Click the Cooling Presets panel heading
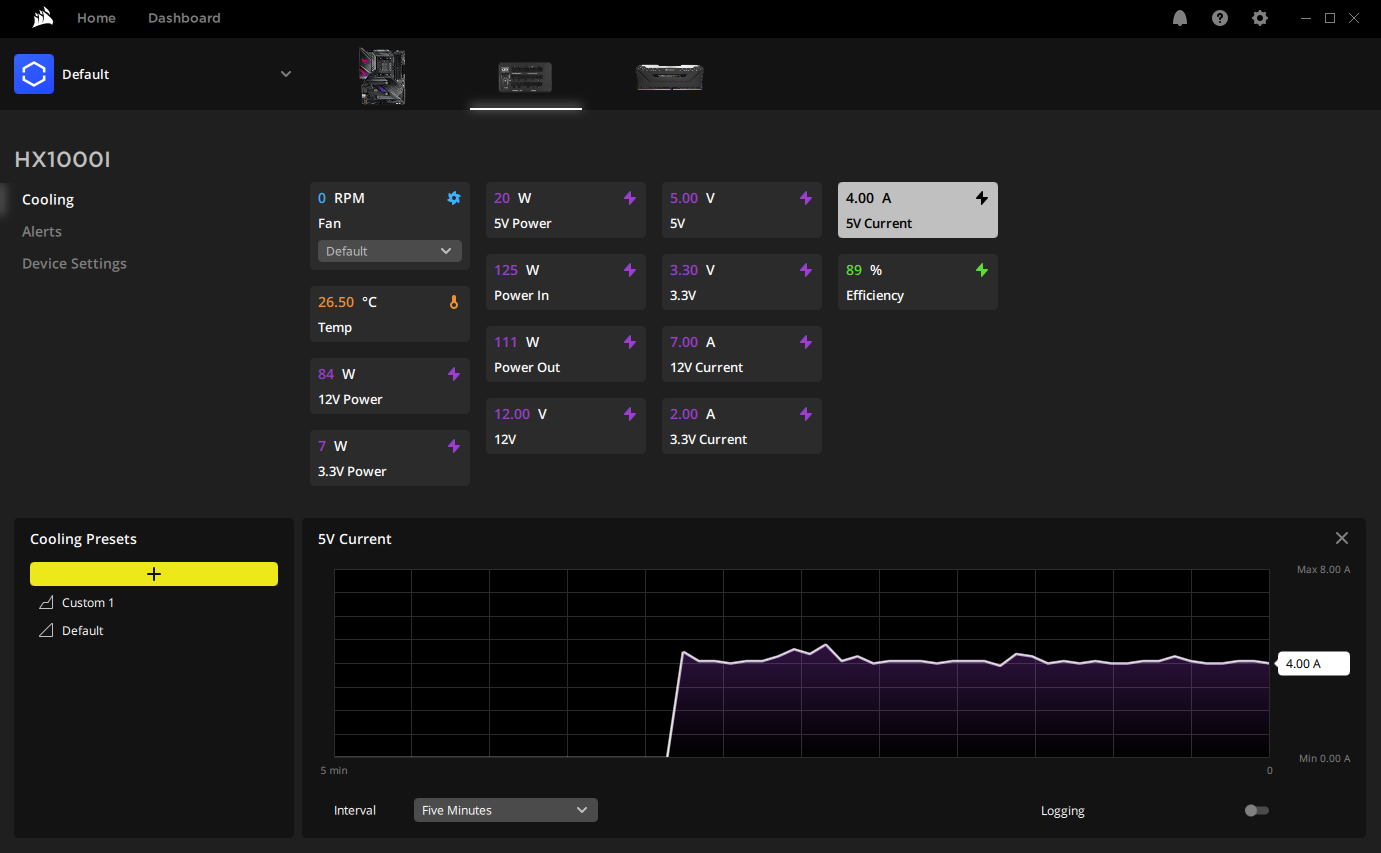Viewport: 1381px width, 853px height. [x=83, y=539]
